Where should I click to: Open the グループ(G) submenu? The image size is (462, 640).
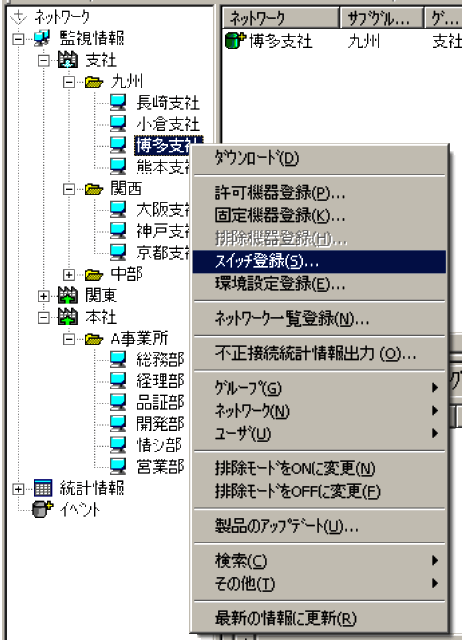tap(319, 388)
